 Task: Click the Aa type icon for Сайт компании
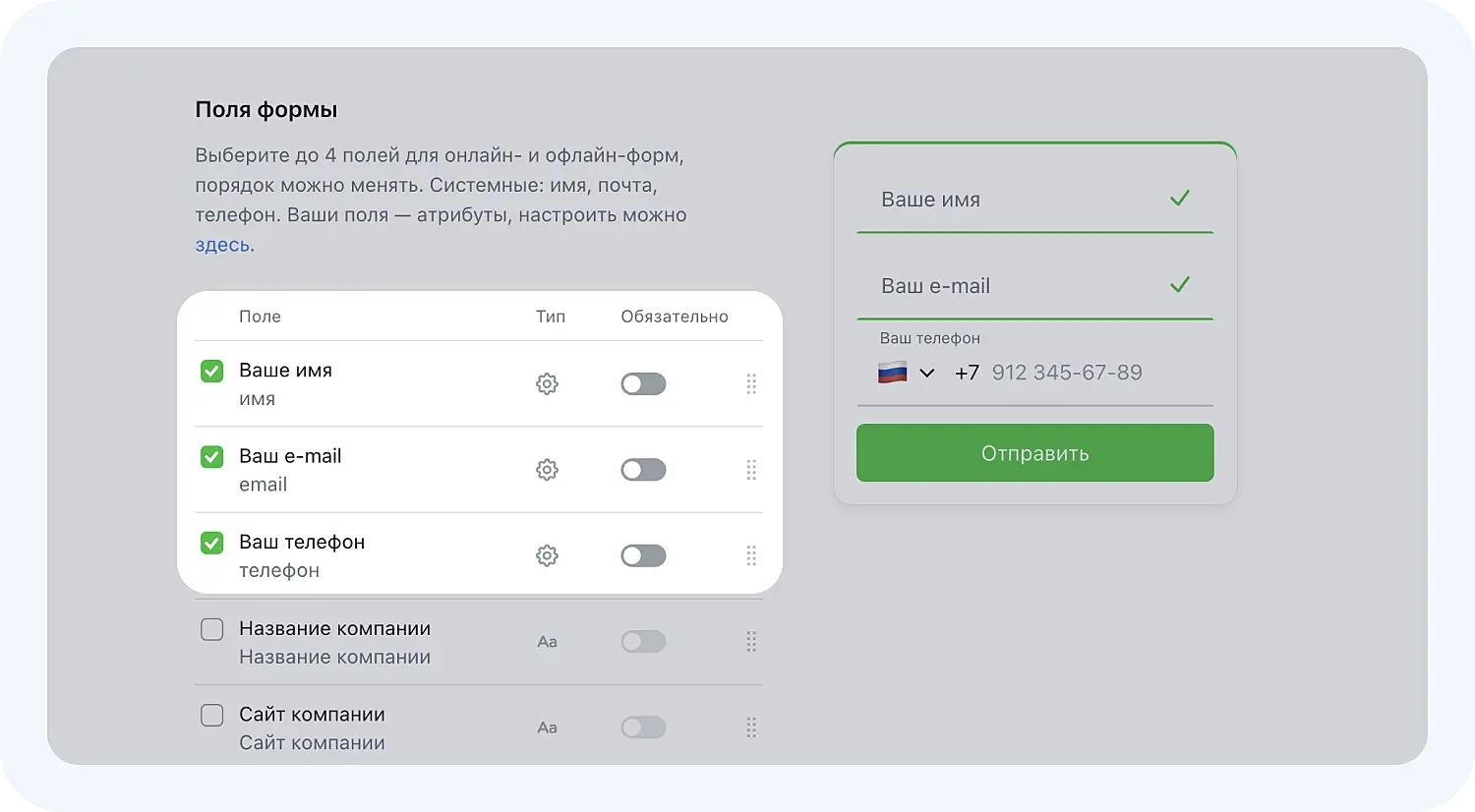pyautogui.click(x=548, y=727)
